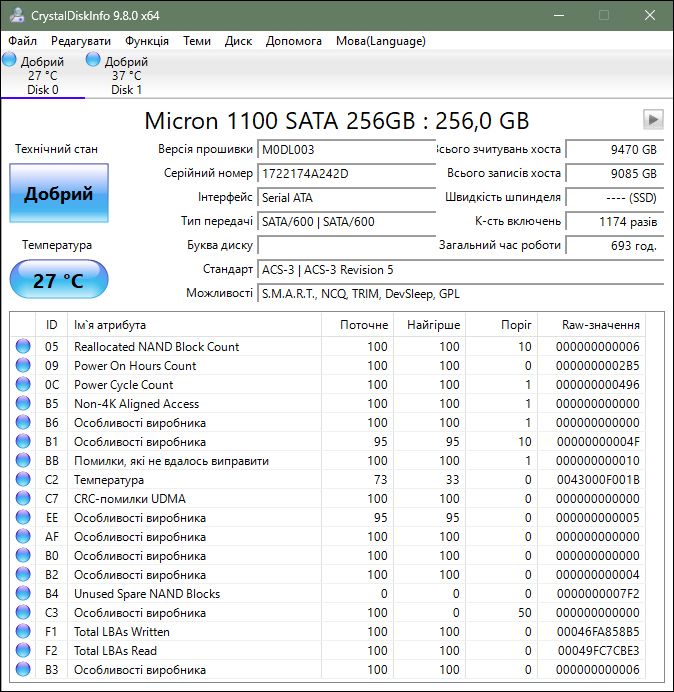
Task: Click status orb of attribute B0
Action: (x=23, y=555)
